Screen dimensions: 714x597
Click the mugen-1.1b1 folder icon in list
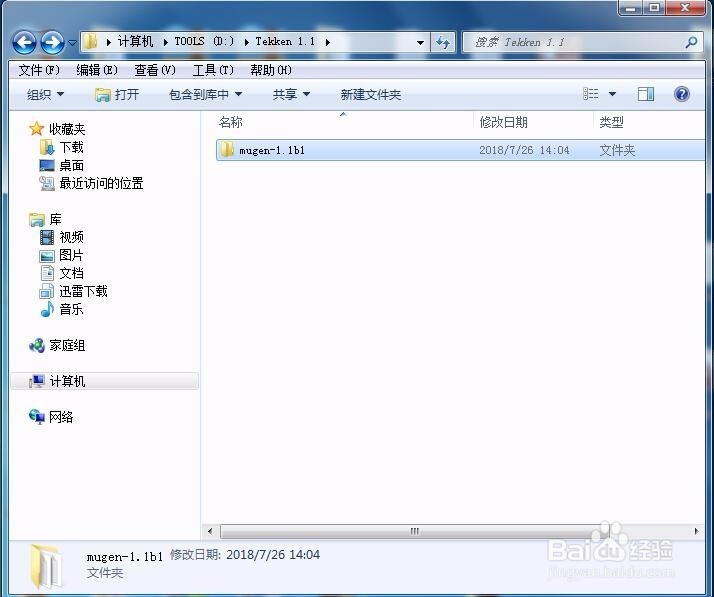tap(227, 149)
